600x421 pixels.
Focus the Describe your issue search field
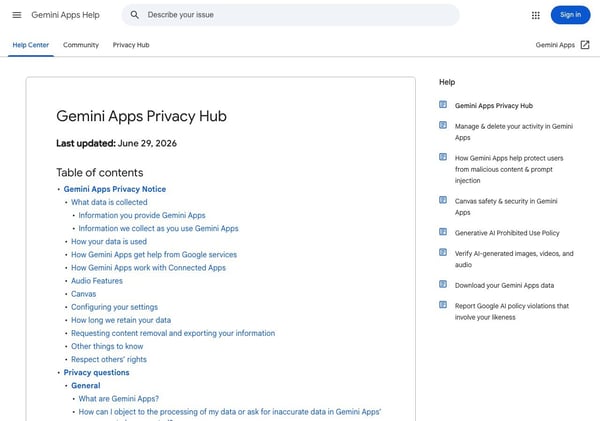290,15
